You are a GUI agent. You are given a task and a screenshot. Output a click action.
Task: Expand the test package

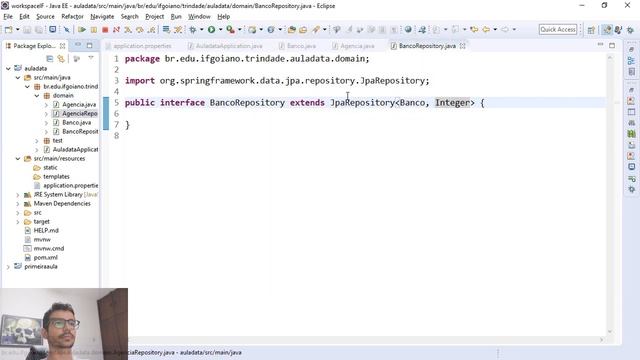point(37,141)
